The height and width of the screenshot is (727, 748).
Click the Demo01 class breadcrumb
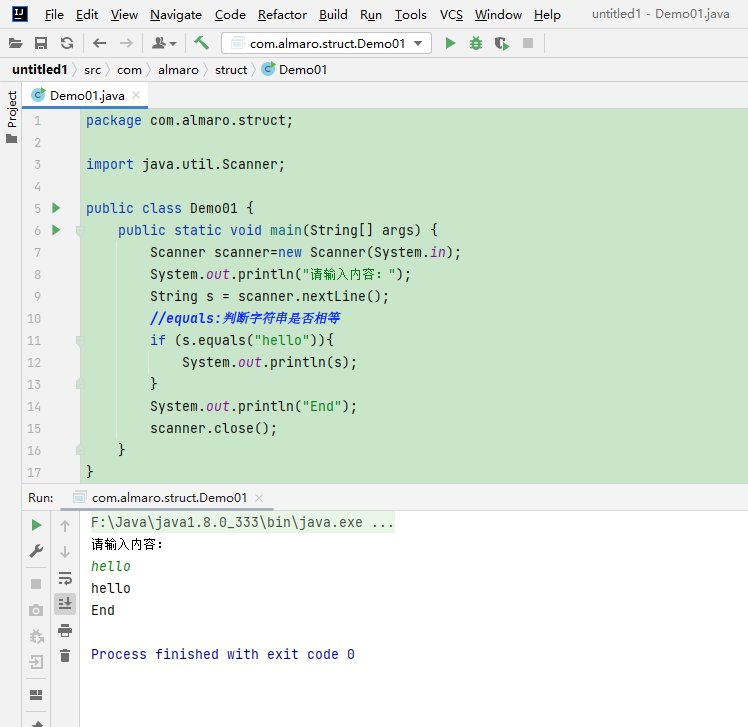tap(294, 70)
